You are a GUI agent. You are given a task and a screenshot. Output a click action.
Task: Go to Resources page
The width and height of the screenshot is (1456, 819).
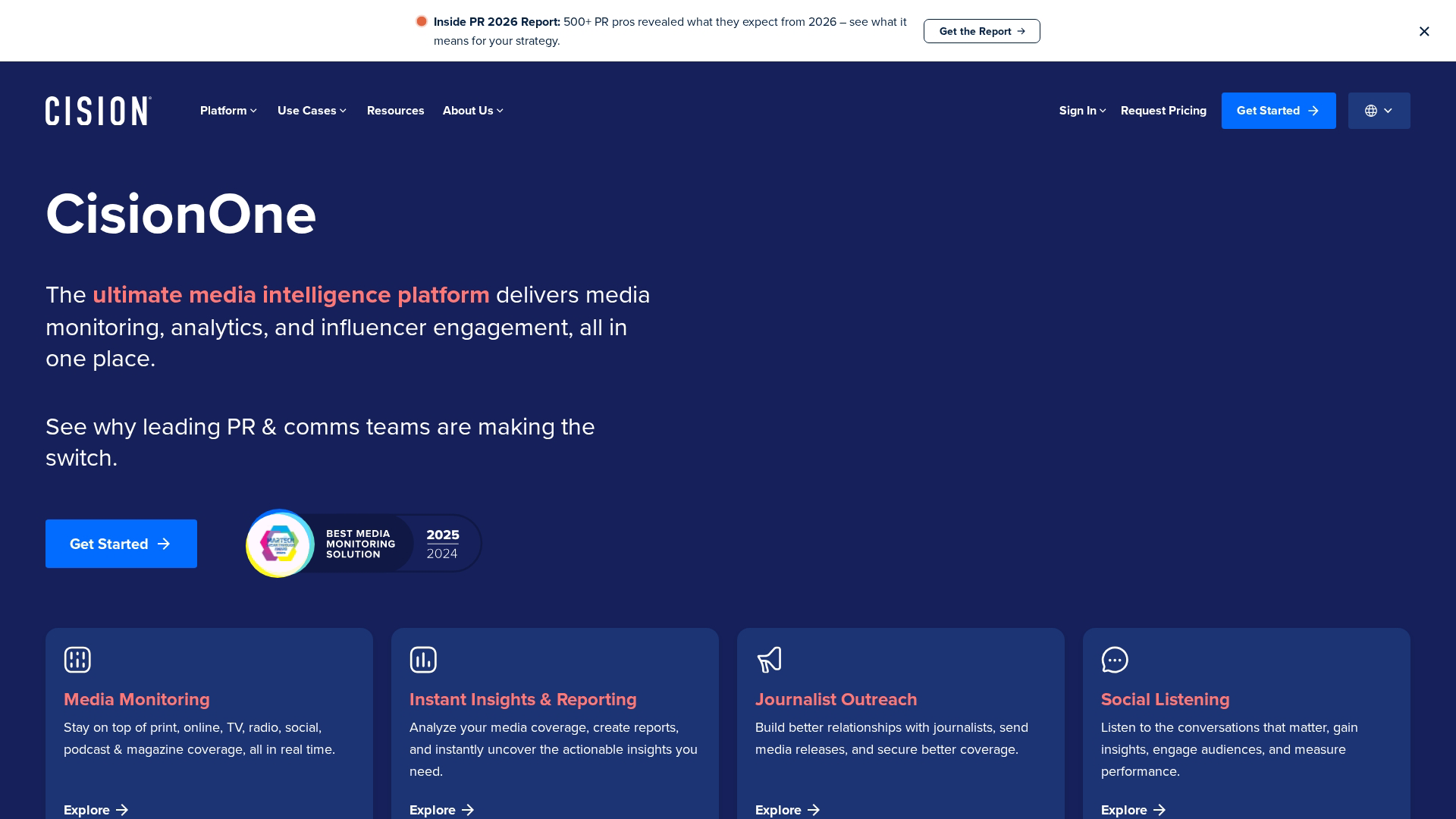pyautogui.click(x=395, y=111)
